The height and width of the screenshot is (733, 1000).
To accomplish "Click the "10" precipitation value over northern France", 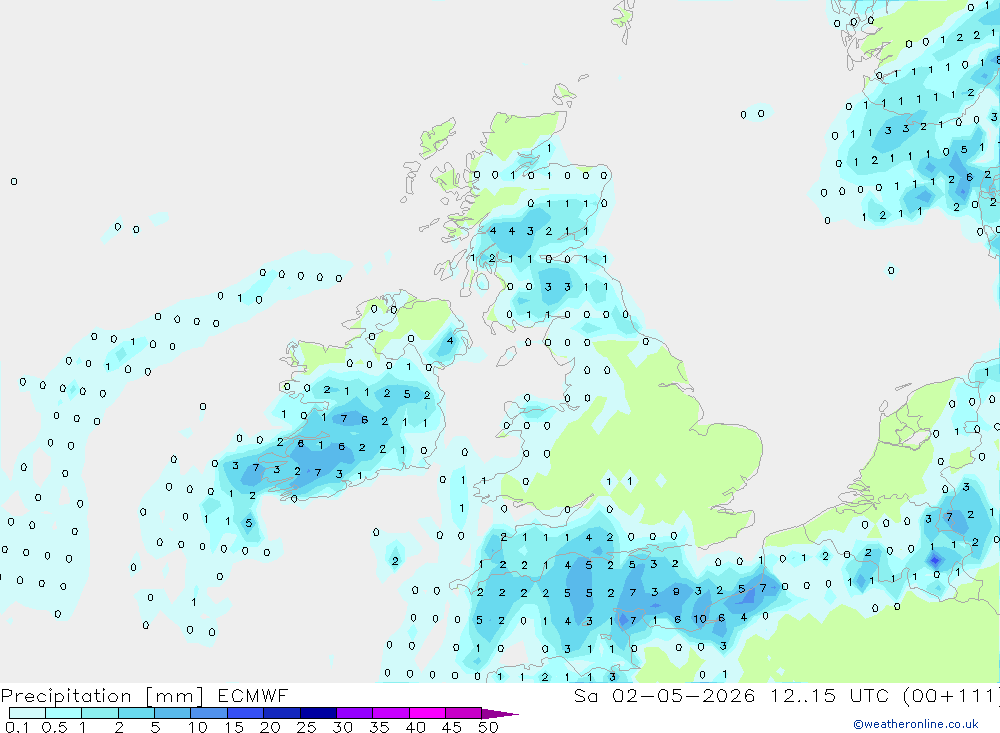I will click(x=700, y=619).
